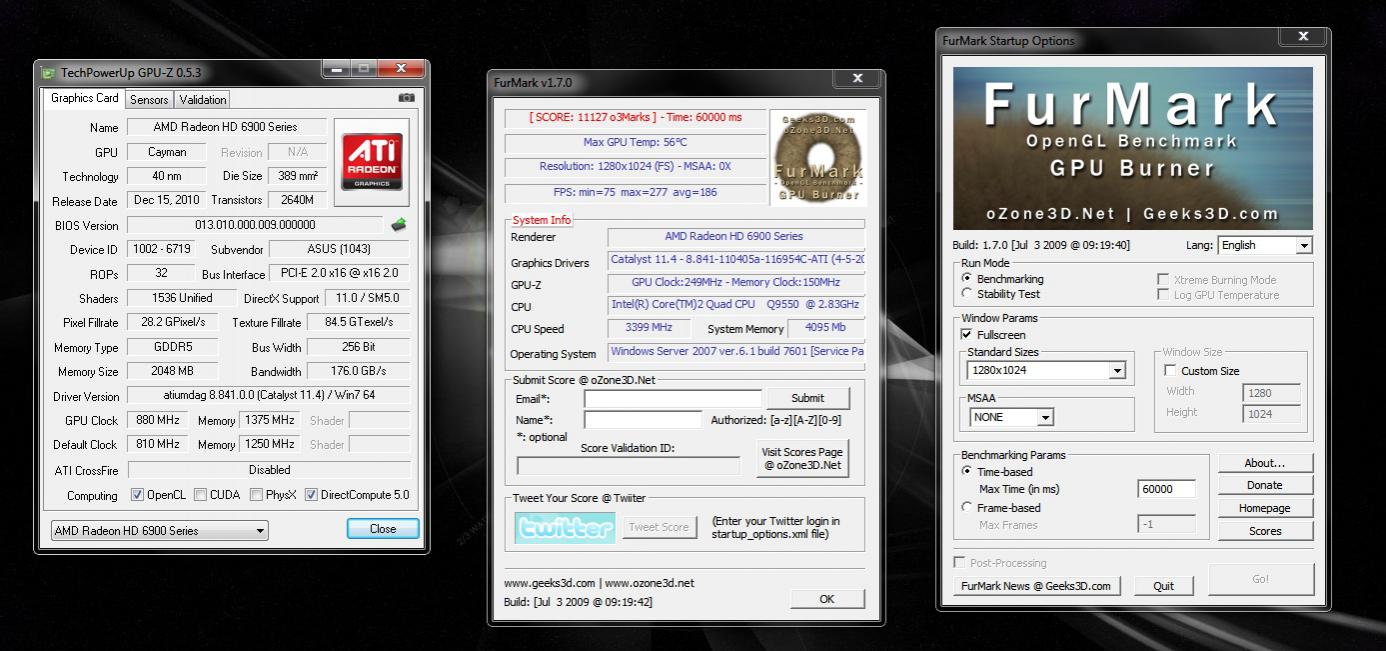Click the FurMark banner in Startup Options
The width and height of the screenshot is (1386, 651).
(x=1132, y=148)
